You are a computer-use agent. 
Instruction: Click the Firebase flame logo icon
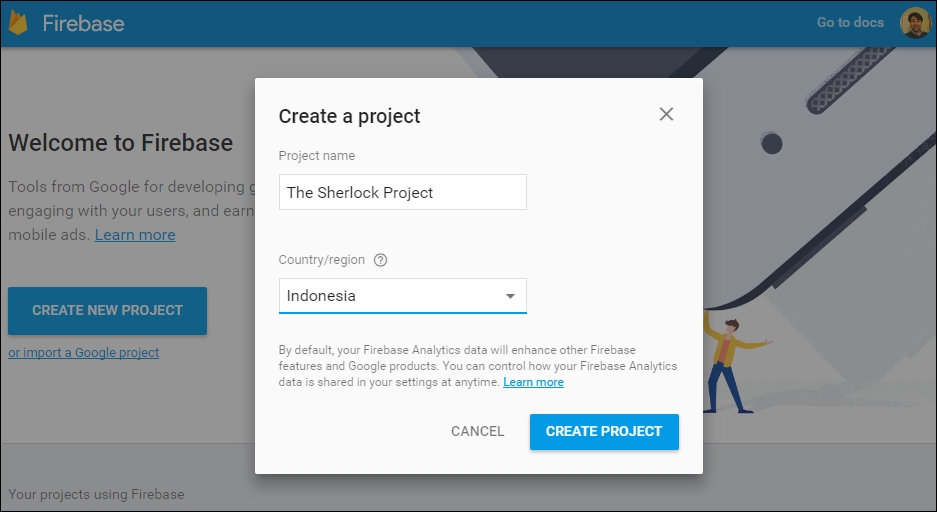[18, 23]
